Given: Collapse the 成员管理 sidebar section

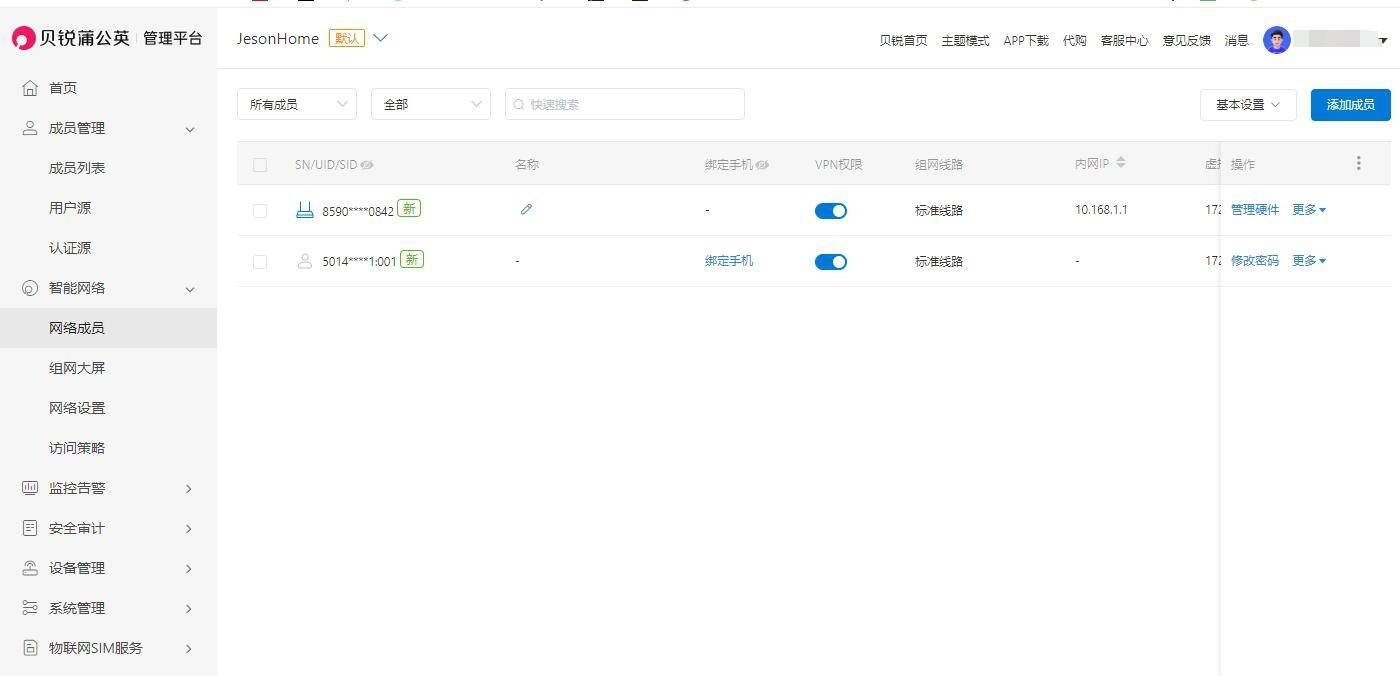Looking at the screenshot, I should tap(190, 129).
